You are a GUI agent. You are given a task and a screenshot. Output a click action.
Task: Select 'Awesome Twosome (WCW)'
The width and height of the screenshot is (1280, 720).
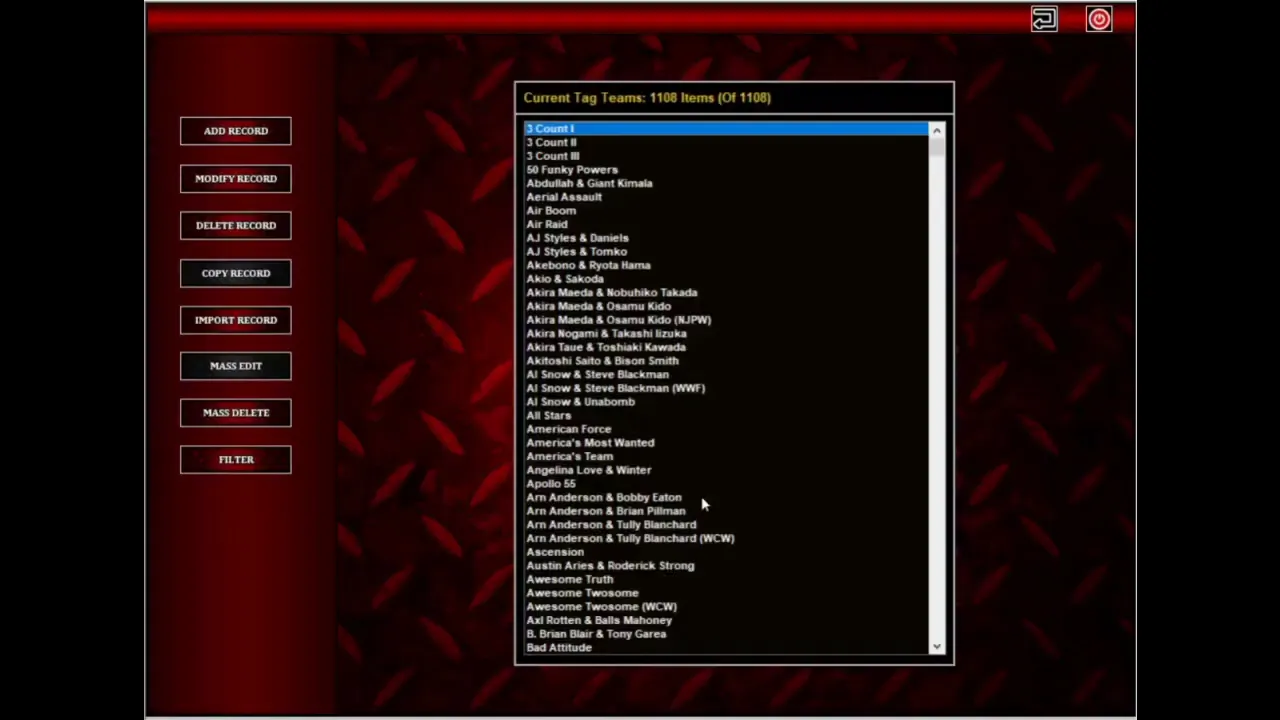pos(727,607)
